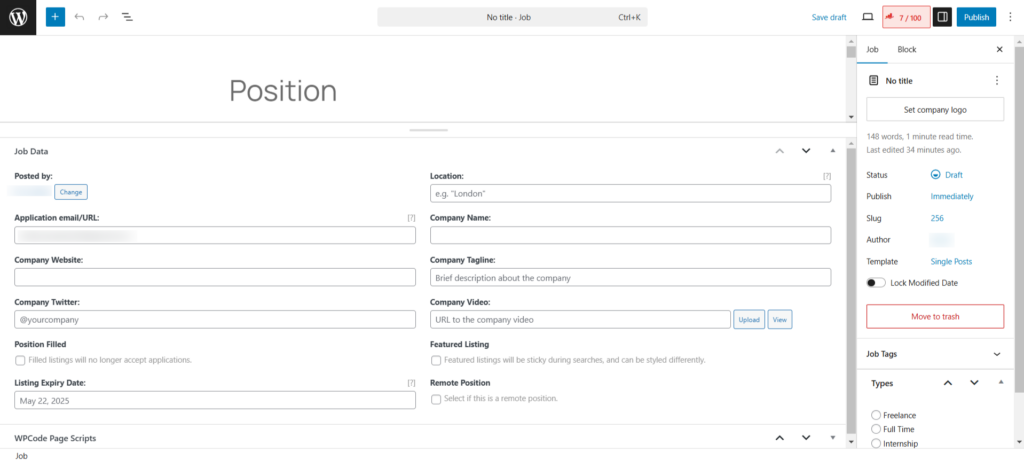Close the settings sidebar
The height and width of the screenshot is (460, 1024).
[999, 50]
